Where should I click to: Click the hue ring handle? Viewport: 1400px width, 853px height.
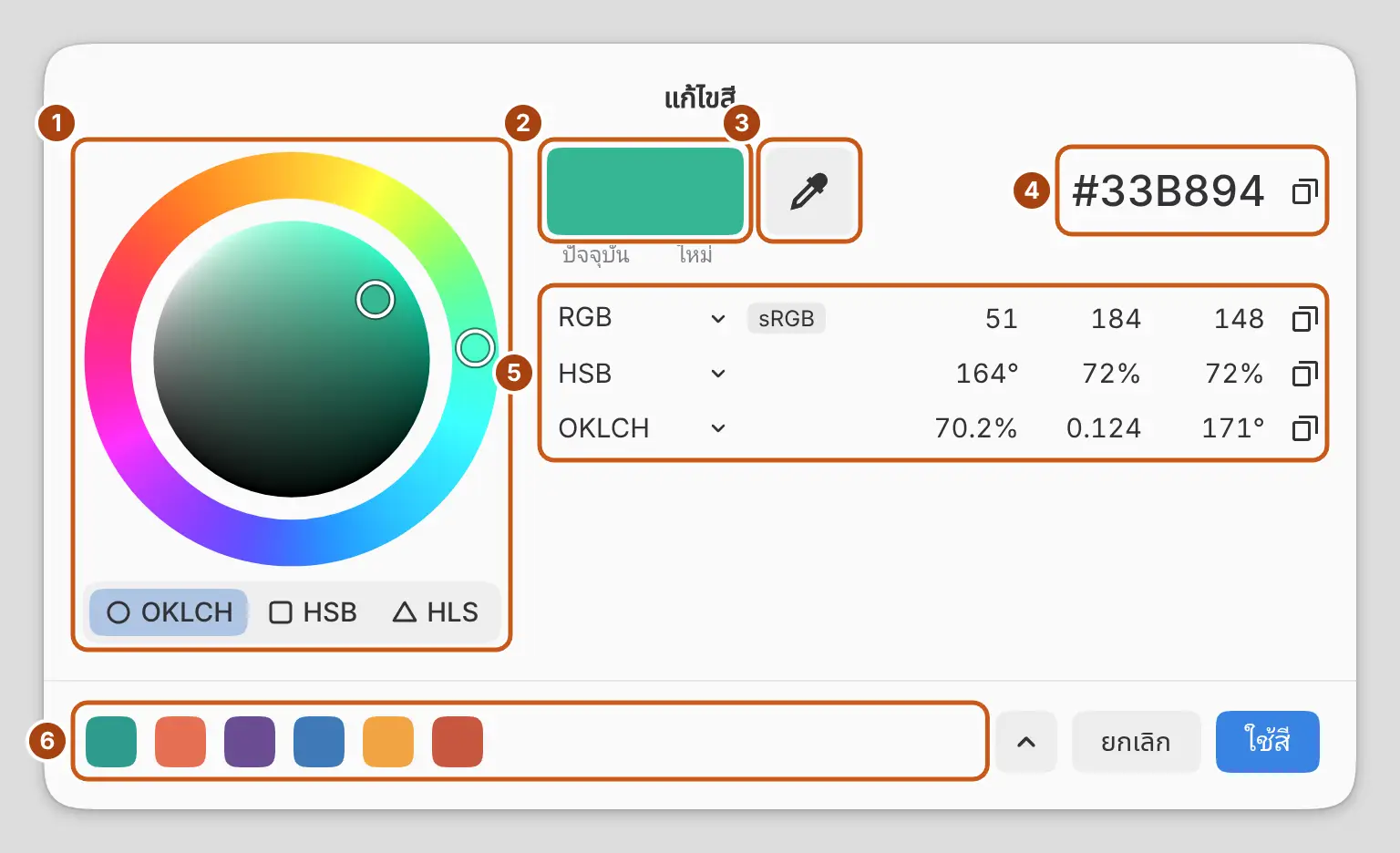tap(475, 347)
